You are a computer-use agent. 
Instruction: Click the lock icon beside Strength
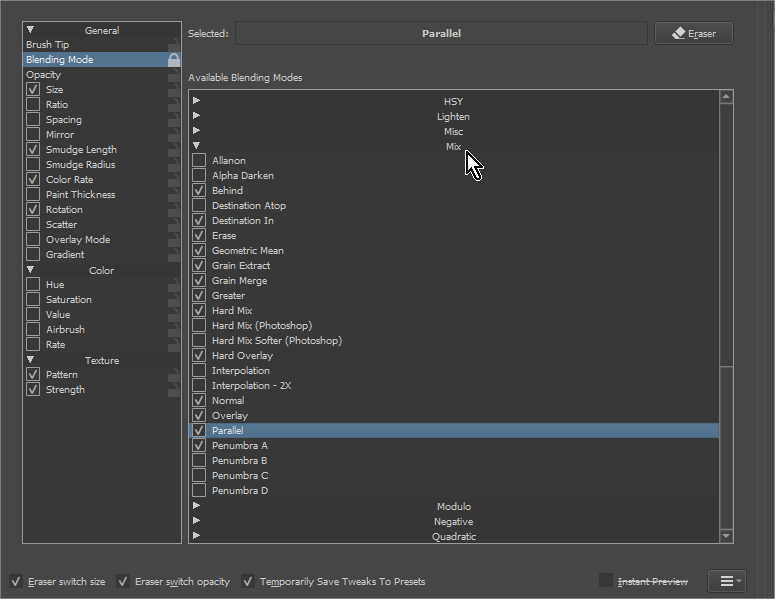[173, 390]
